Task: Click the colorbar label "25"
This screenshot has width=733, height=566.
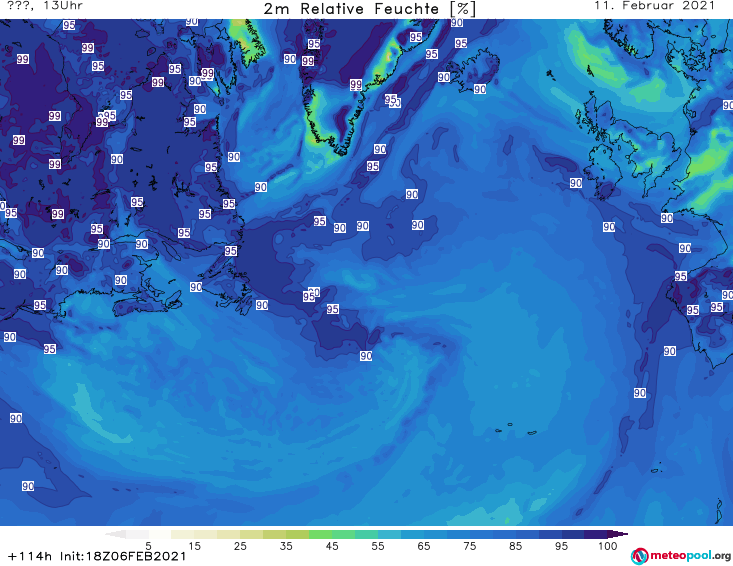Action: (x=240, y=546)
